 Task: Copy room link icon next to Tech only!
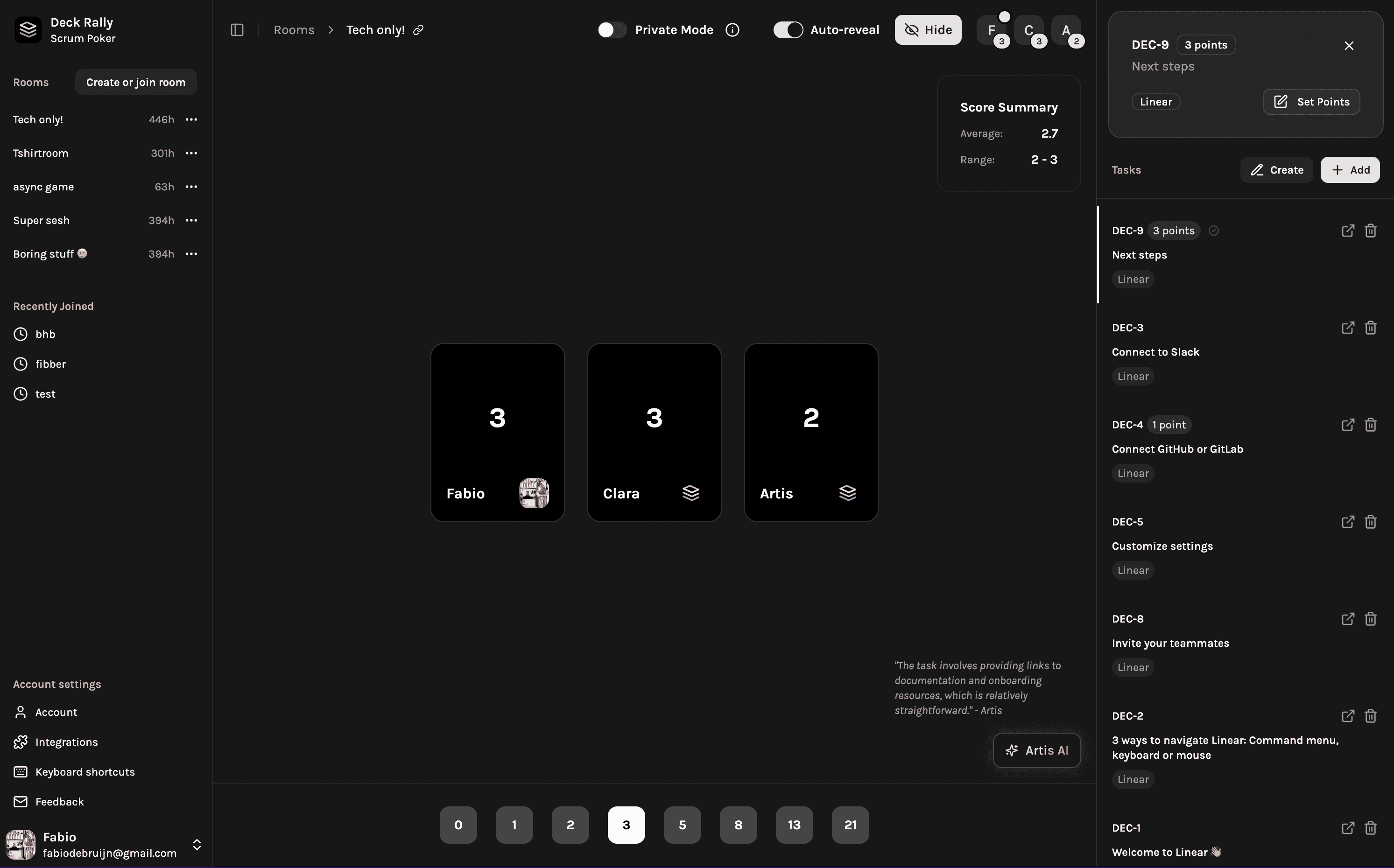pos(419,30)
